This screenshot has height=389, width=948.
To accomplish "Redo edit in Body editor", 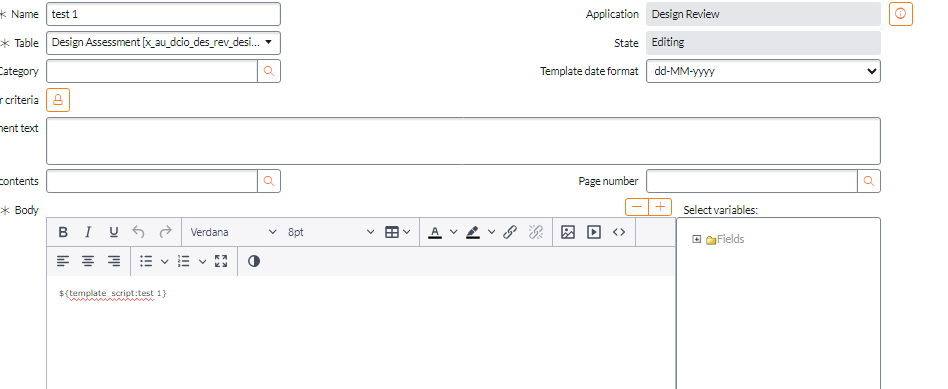I will pos(165,232).
